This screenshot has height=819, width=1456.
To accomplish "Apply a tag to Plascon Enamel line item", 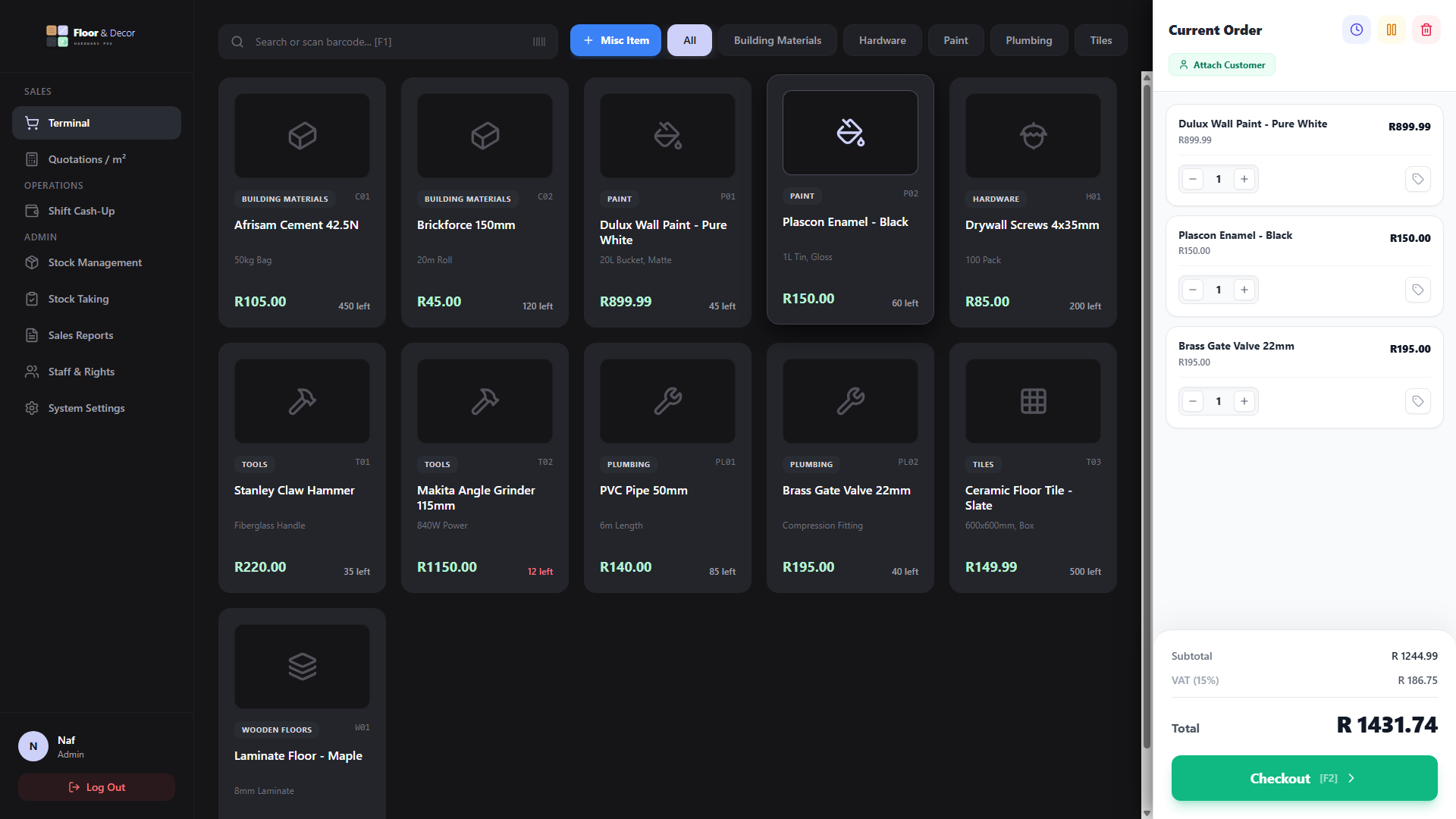I will [1417, 289].
